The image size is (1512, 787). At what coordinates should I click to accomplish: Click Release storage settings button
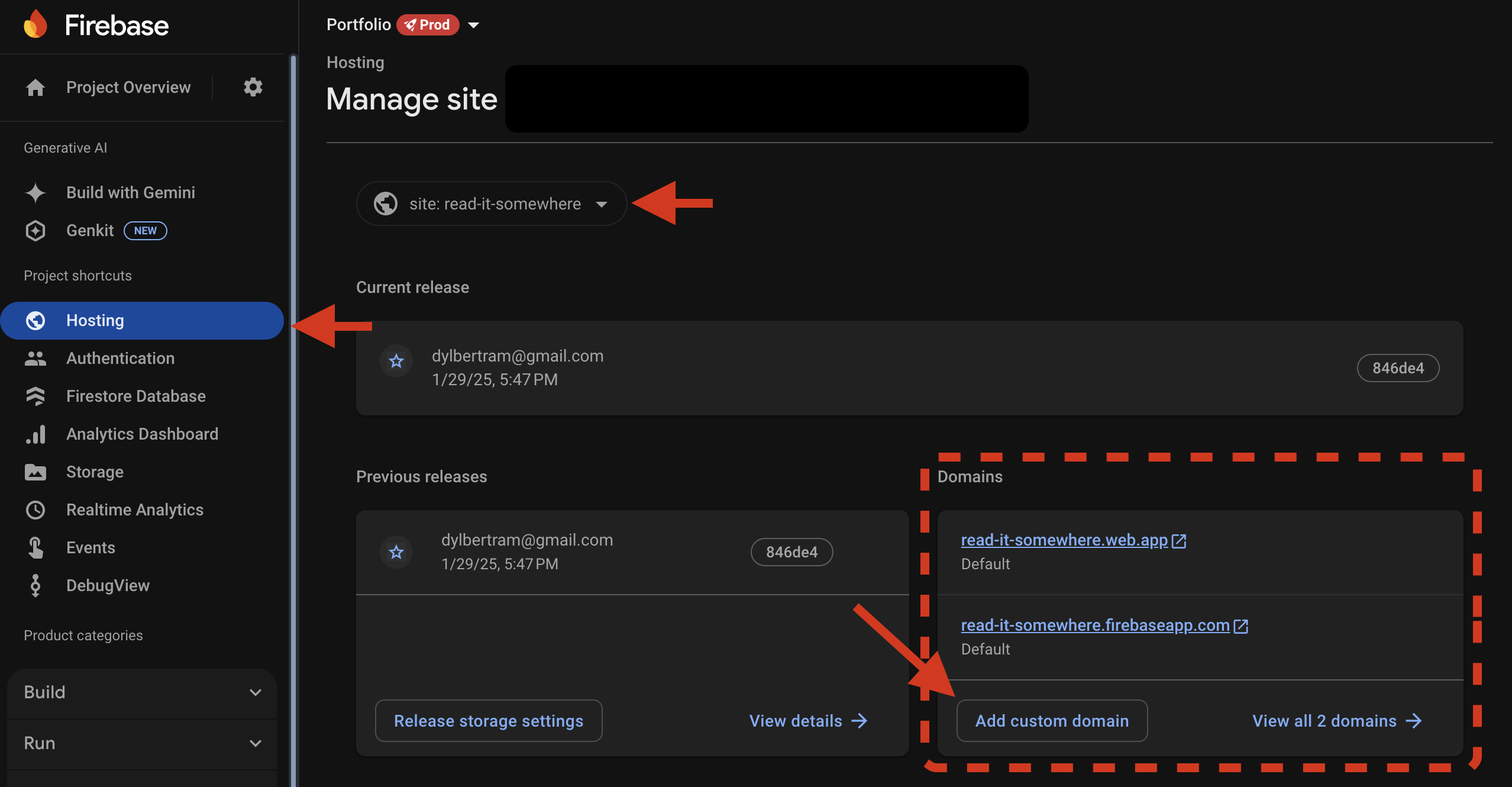489,720
